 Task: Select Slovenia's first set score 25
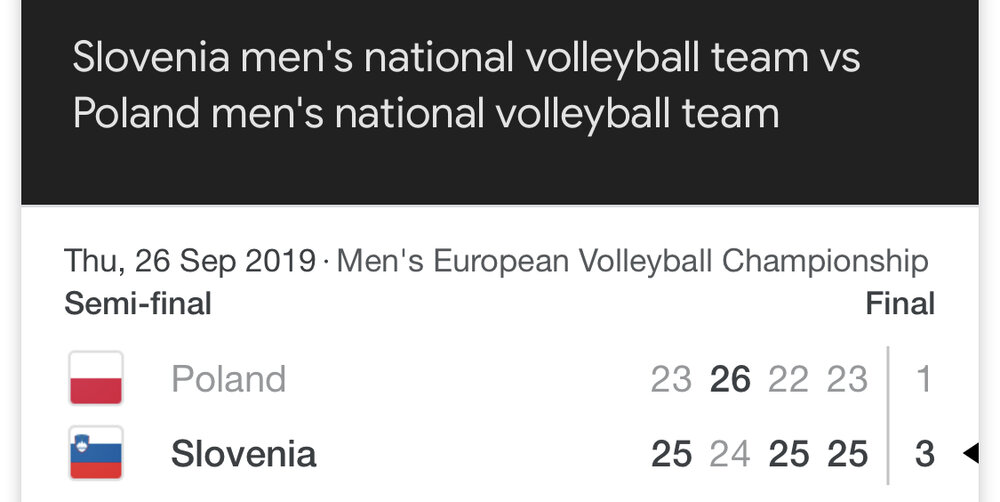(x=671, y=454)
